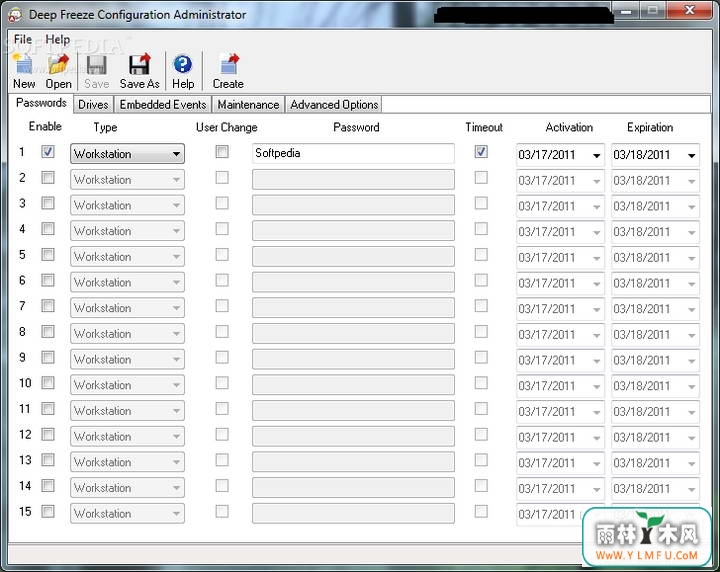Click the Softpedia password field
Viewport: 720px width, 572px height.
point(353,153)
